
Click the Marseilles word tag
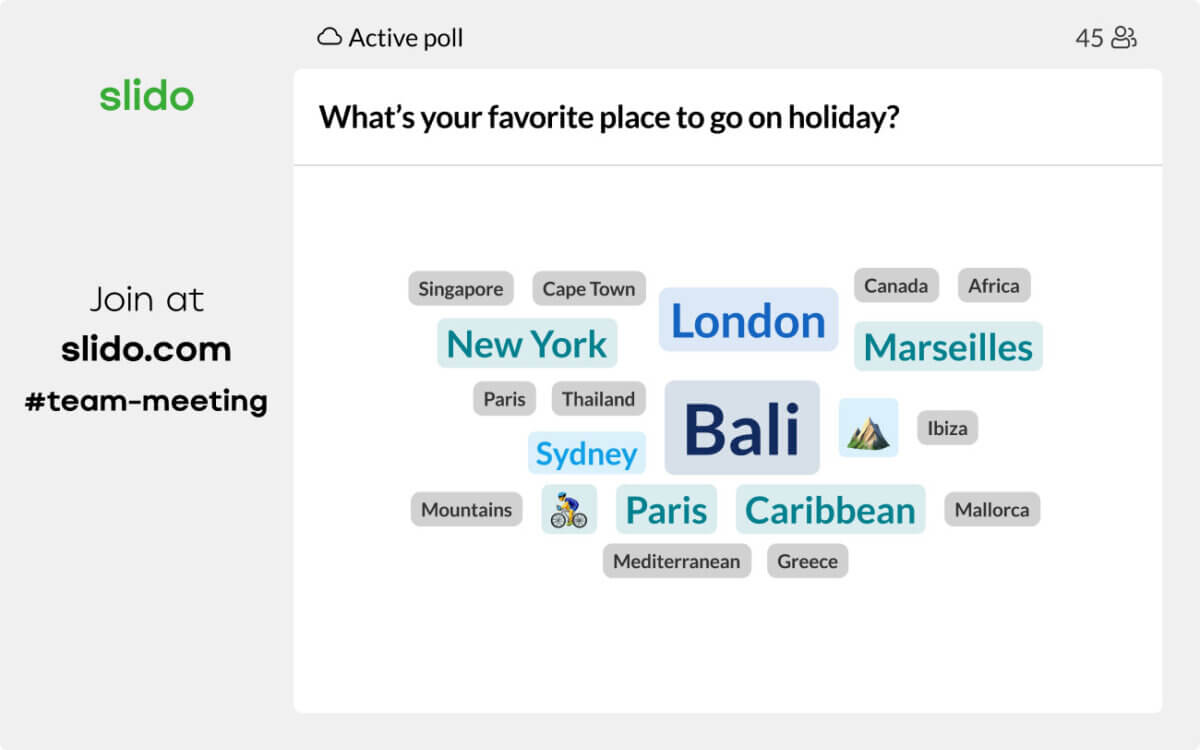point(948,347)
